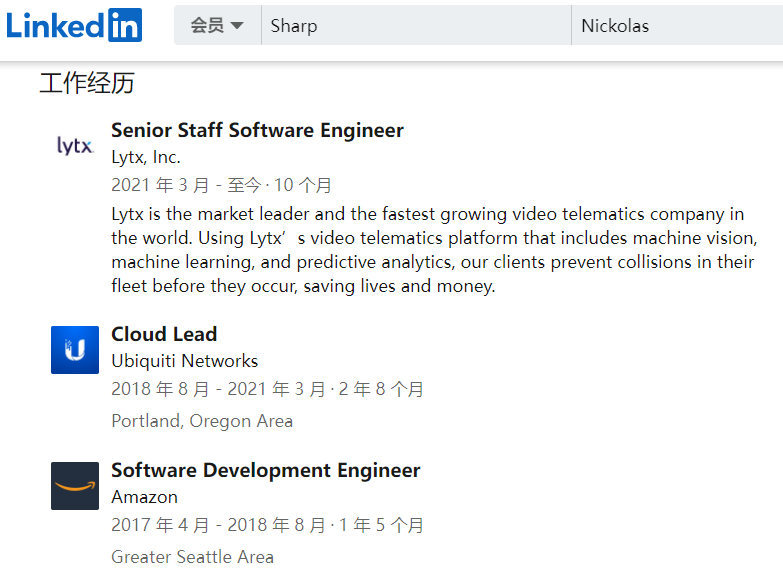Open the Cloud Lead job title
This screenshot has height=568, width=783.
[164, 334]
